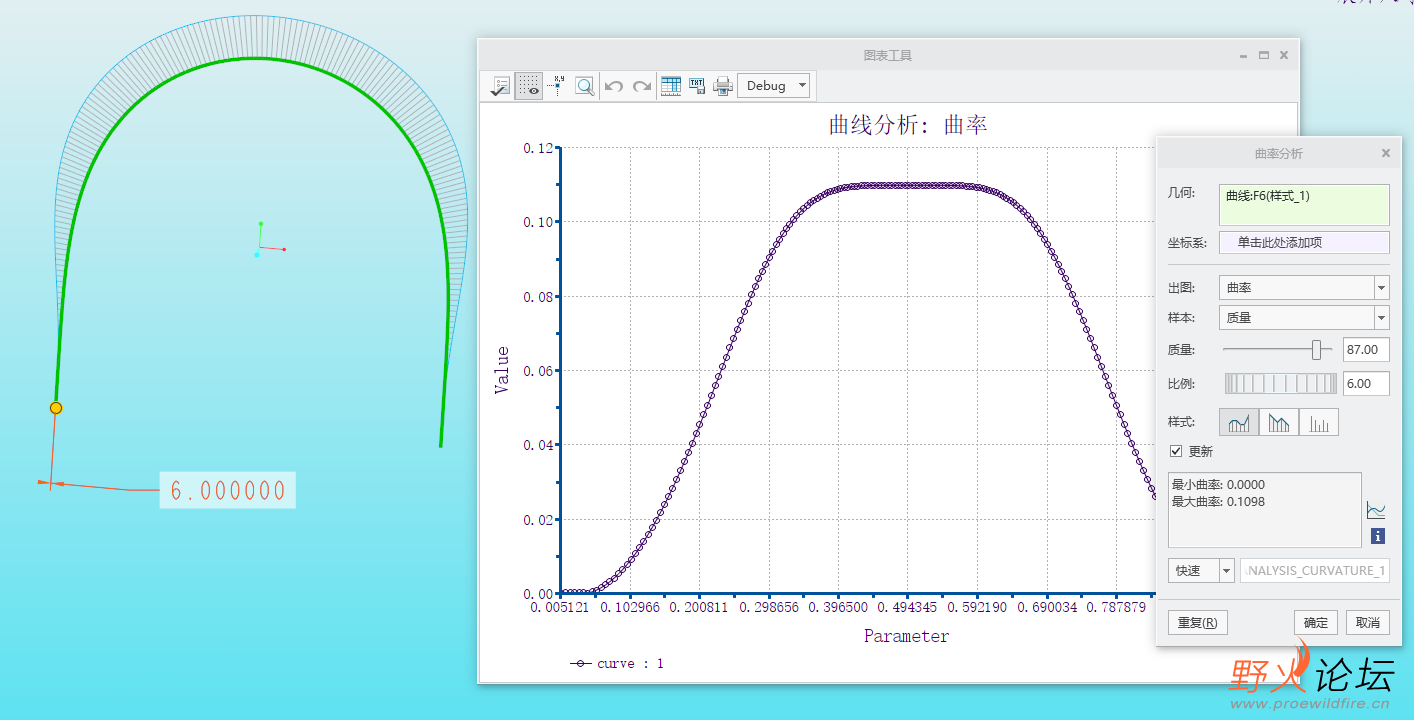Undo the last chart view change
The width and height of the screenshot is (1414, 720).
pyautogui.click(x=614, y=86)
